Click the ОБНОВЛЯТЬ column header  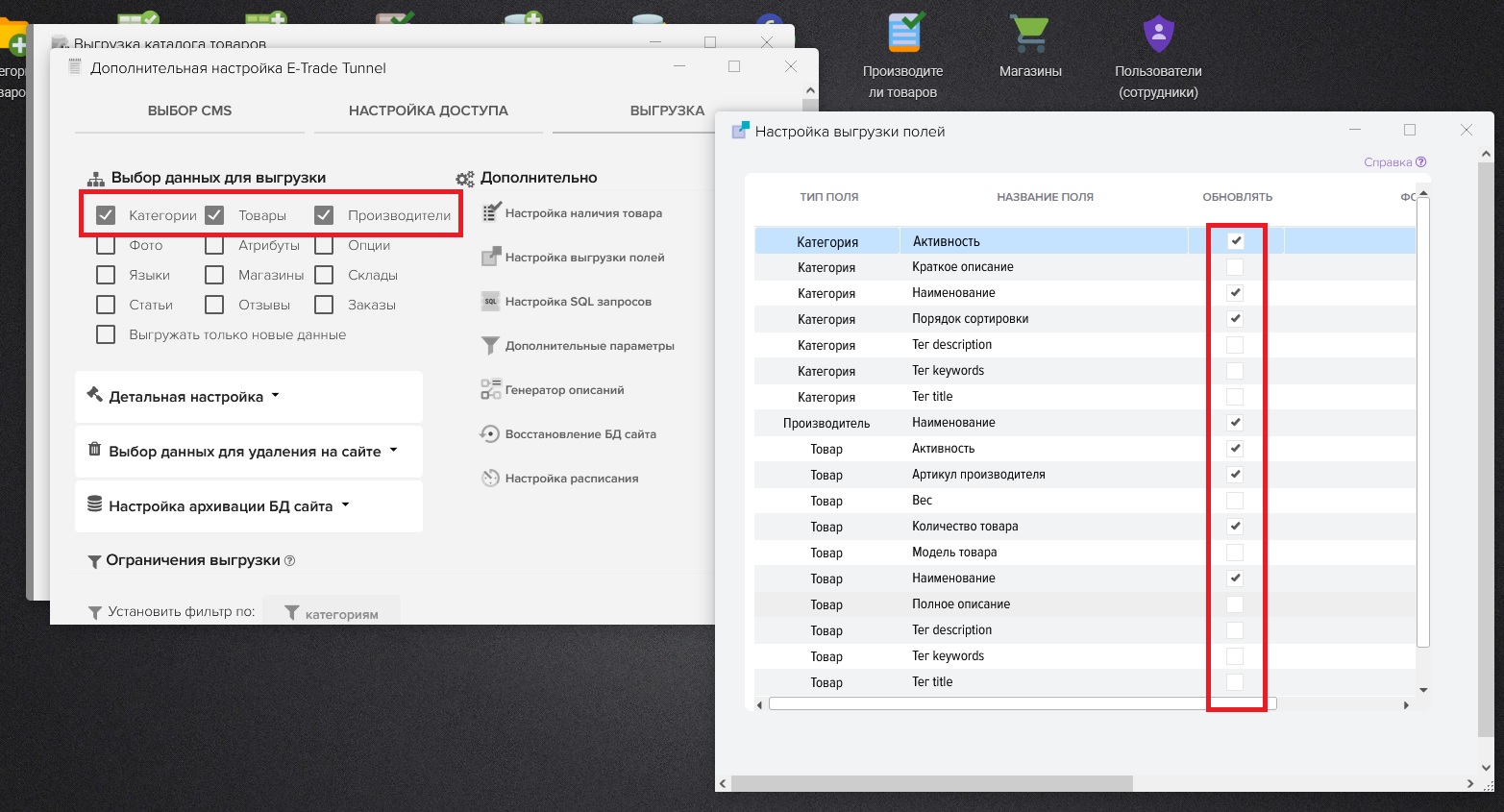tap(1237, 197)
